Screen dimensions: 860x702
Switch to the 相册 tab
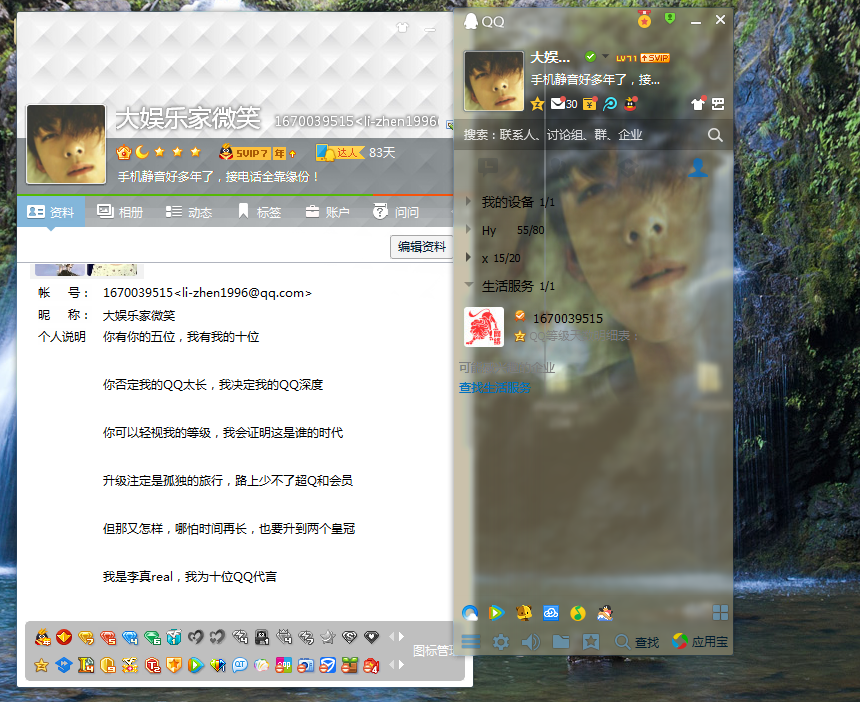coord(120,212)
